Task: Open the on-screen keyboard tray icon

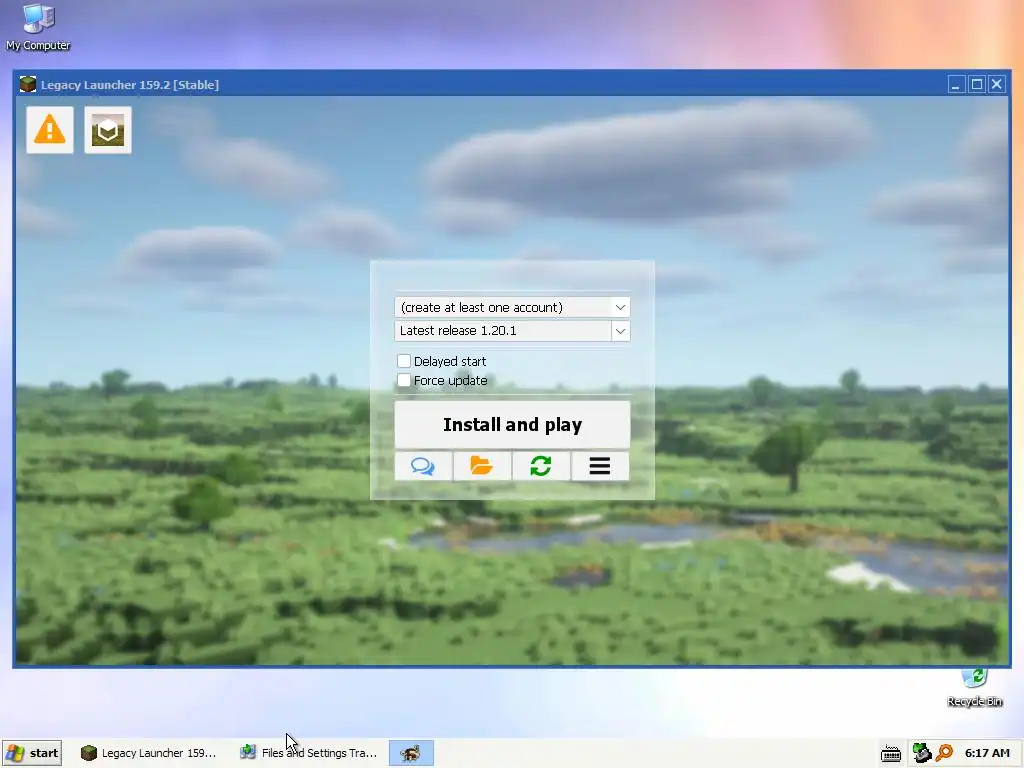Action: [891, 754]
